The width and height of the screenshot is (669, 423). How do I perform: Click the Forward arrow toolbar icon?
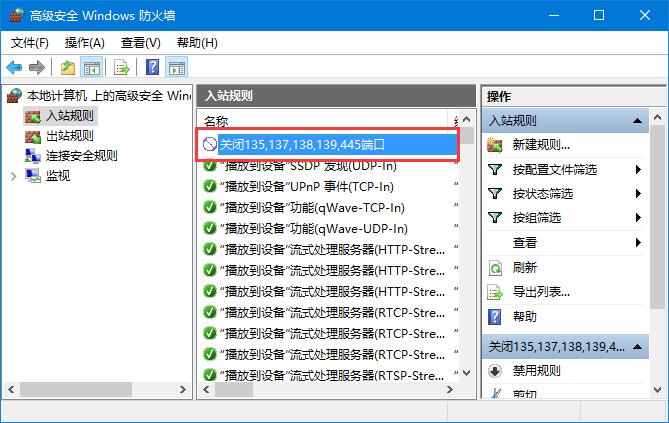coord(37,67)
